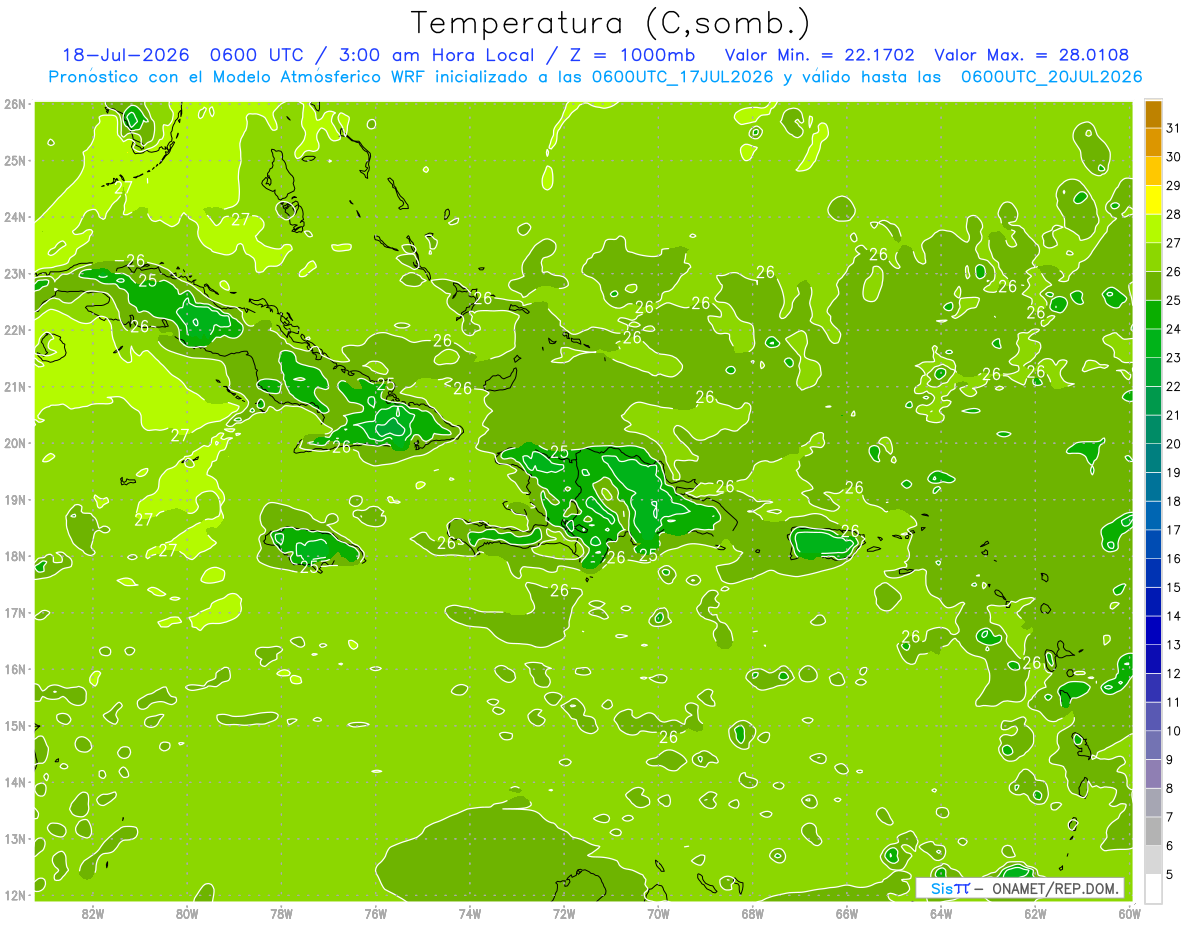
Task: Click the latitude label 14N
Action: (14, 782)
